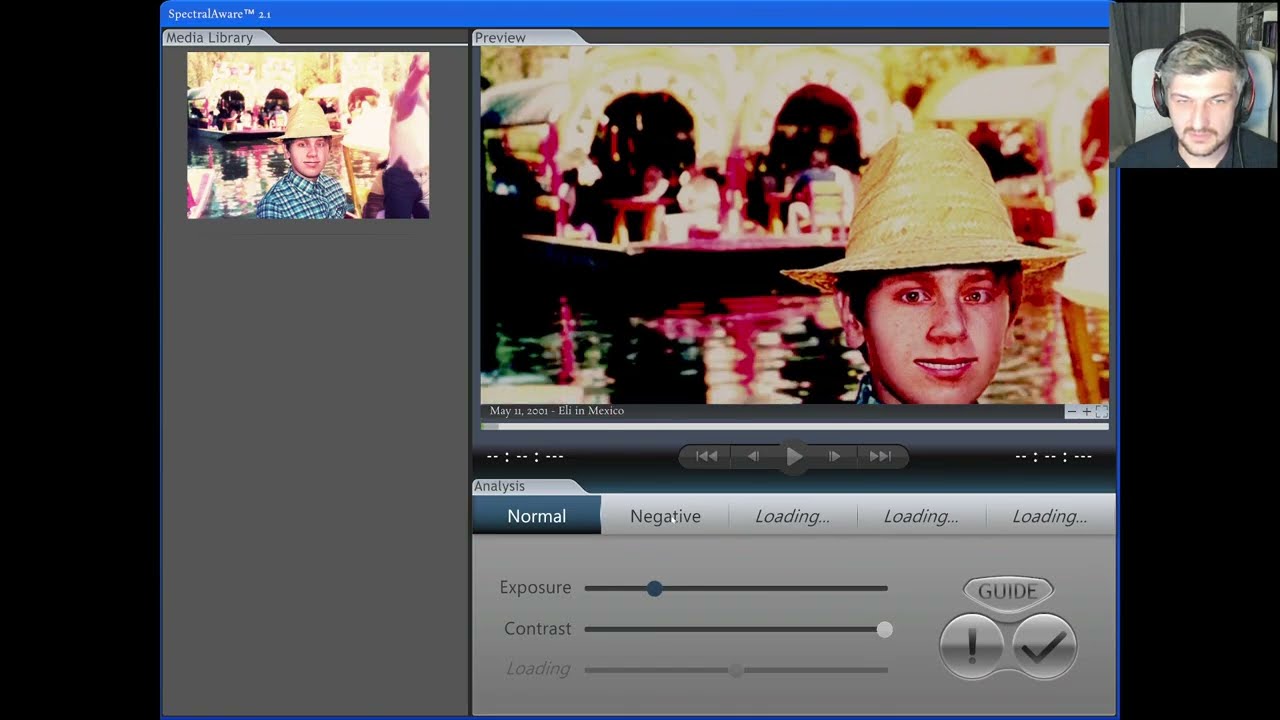
Task: Zoom out preview with minus icon
Action: (1072, 412)
